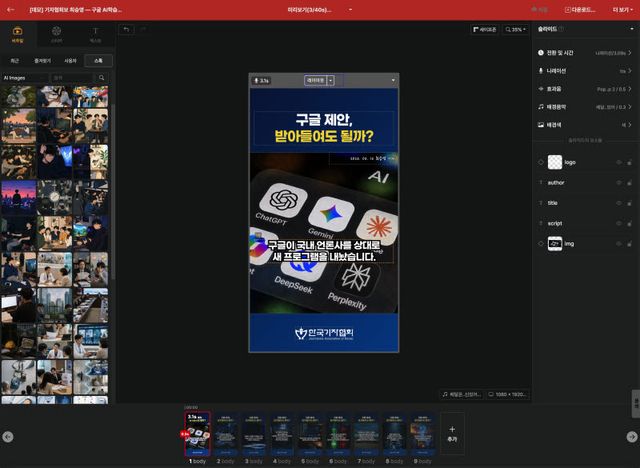This screenshot has height=468, width=640.
Task: Hide the author layer with its eye icon
Action: (x=619, y=183)
